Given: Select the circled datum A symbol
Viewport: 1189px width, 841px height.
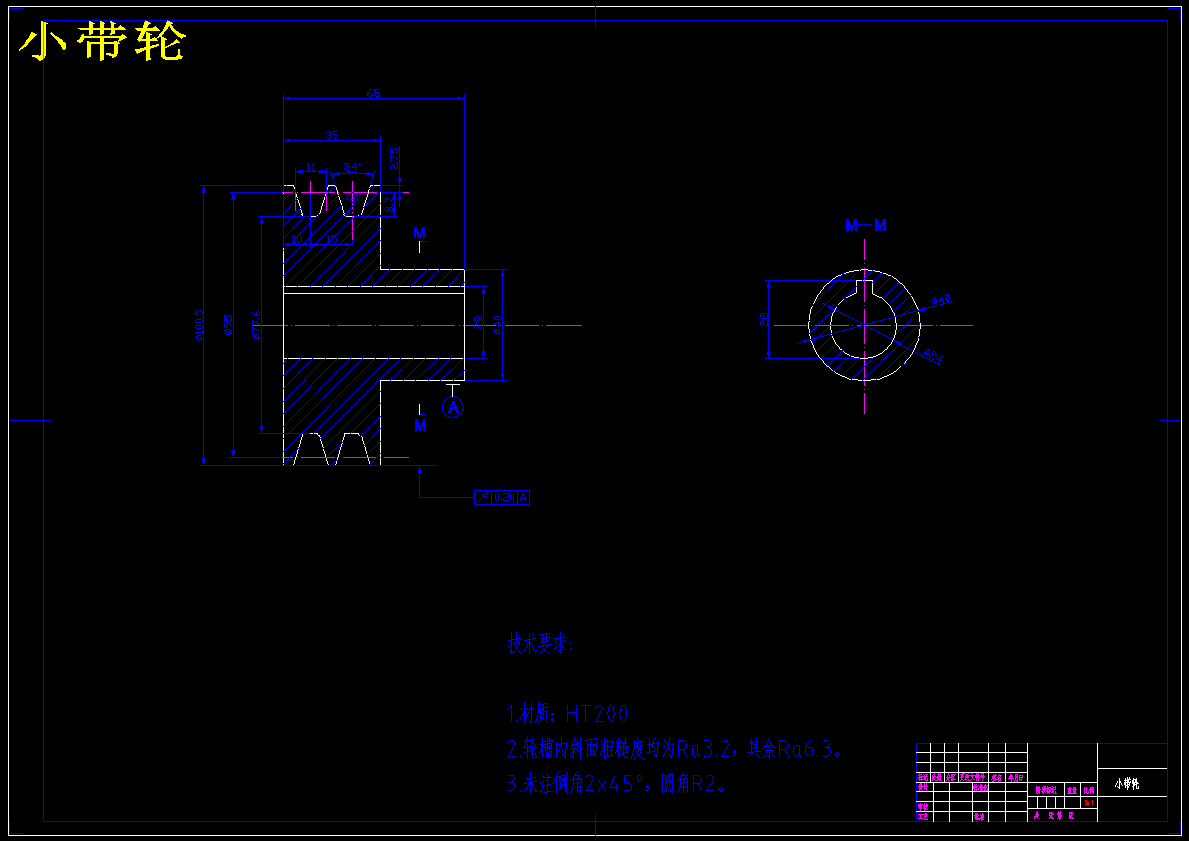Looking at the screenshot, I should (453, 408).
